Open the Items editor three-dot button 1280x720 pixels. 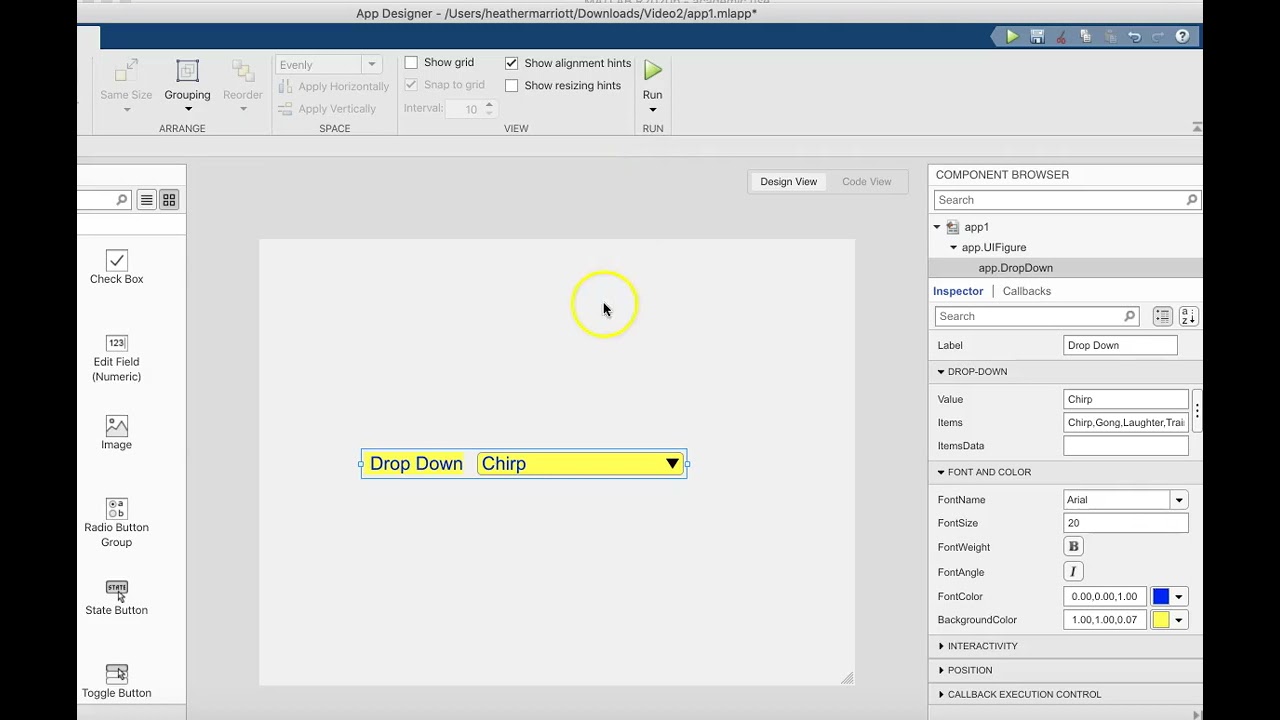[1197, 411]
